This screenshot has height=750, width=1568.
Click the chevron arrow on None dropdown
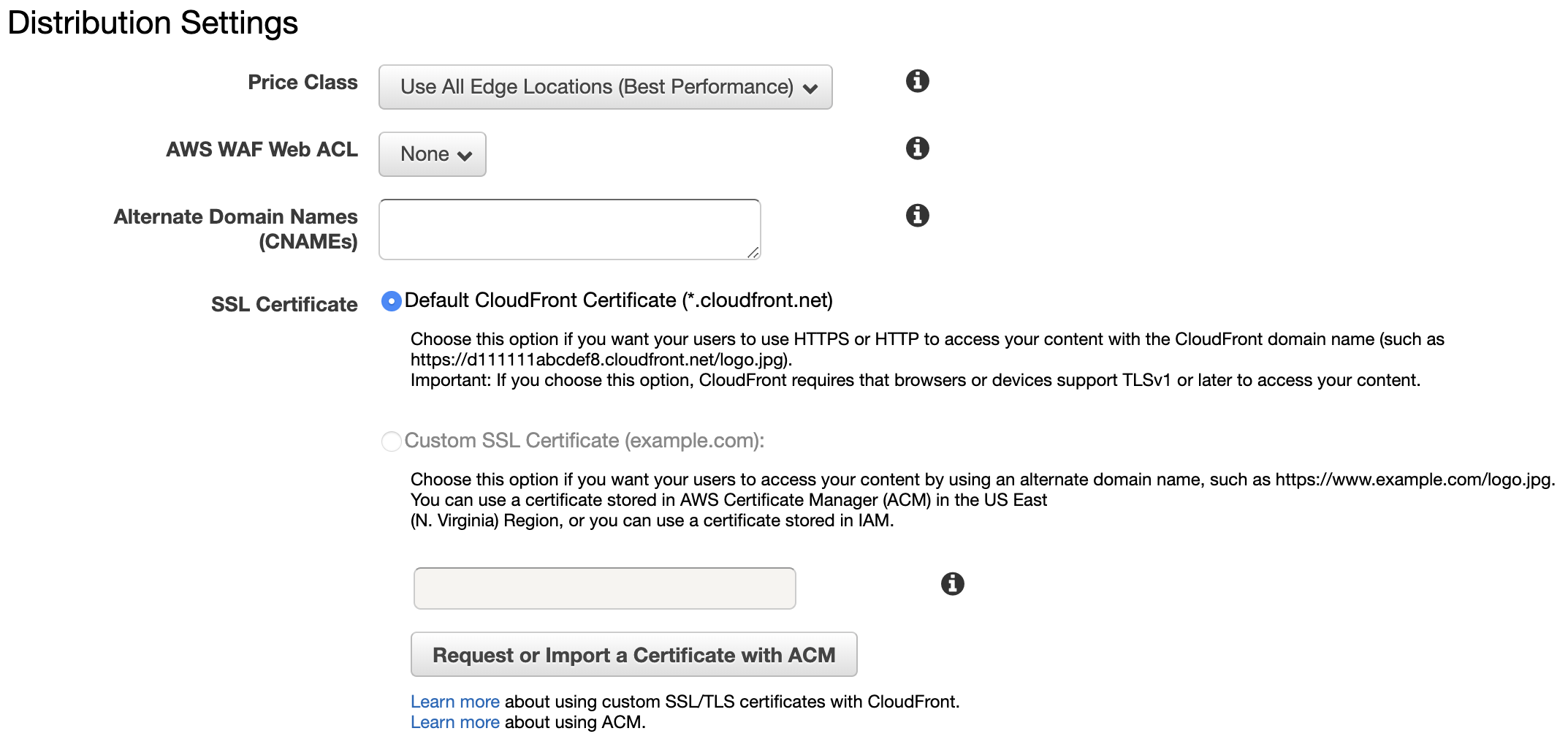click(x=464, y=156)
